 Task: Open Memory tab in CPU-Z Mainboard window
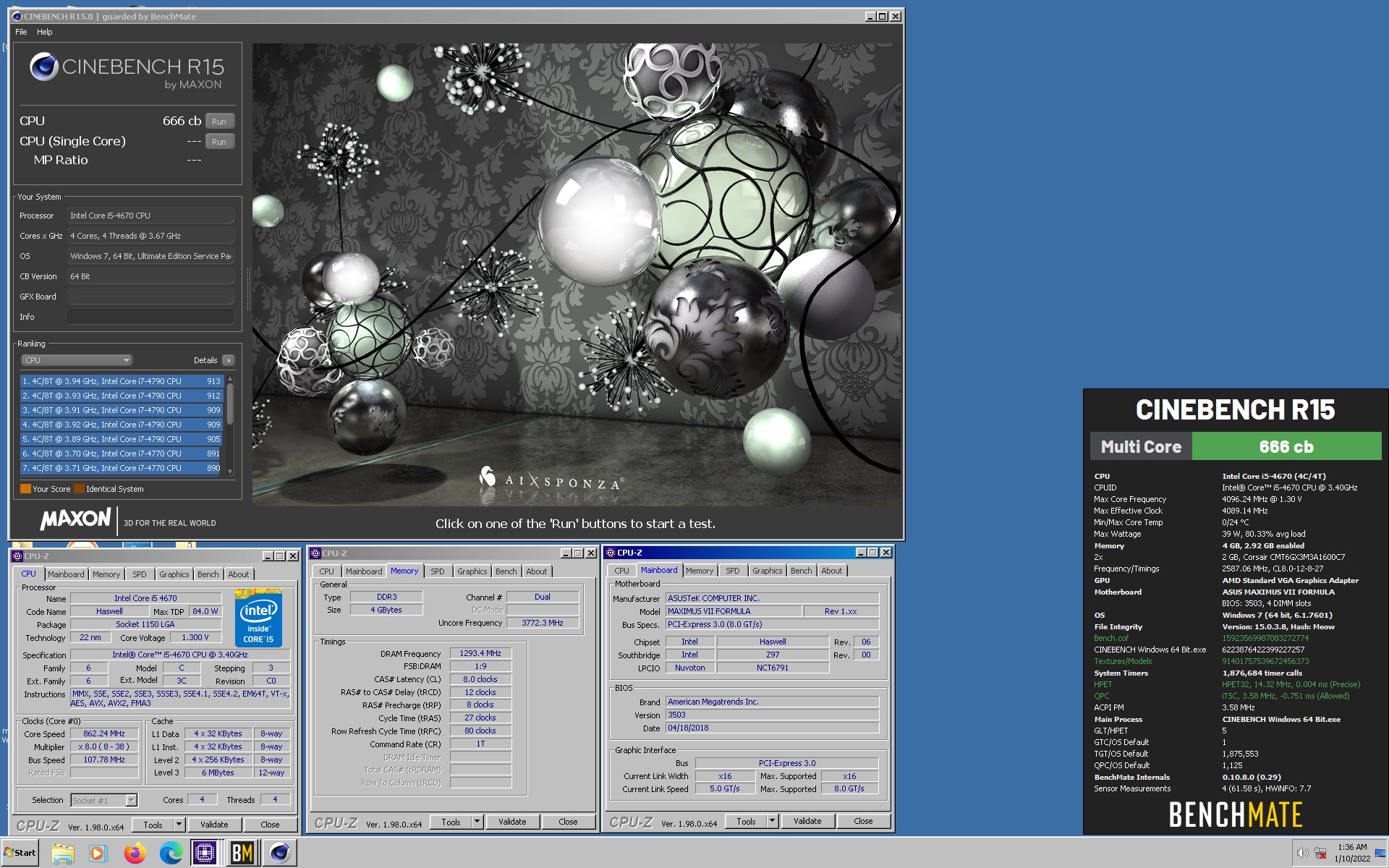point(700,571)
